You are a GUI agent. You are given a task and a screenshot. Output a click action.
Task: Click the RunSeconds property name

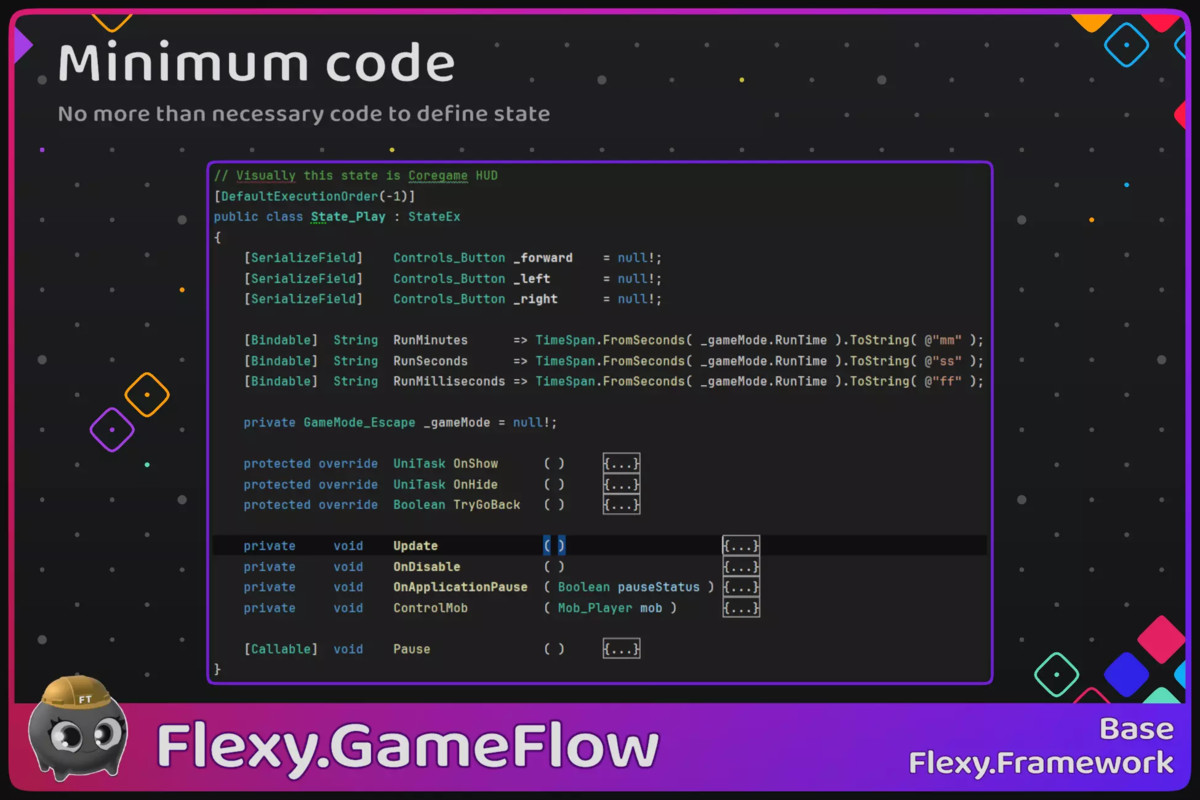pos(430,361)
